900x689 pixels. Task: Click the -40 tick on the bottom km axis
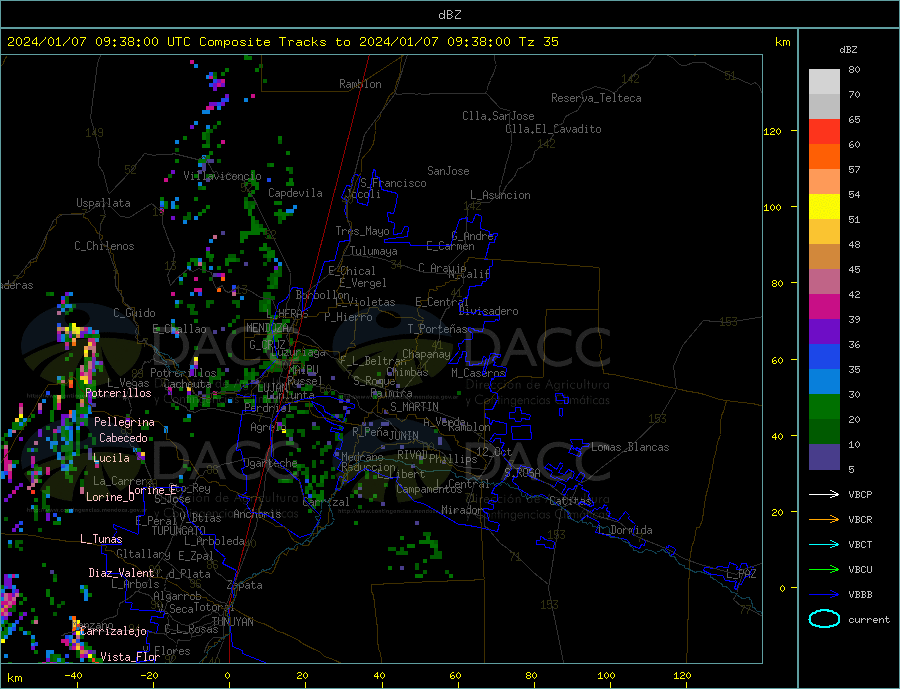point(73,676)
